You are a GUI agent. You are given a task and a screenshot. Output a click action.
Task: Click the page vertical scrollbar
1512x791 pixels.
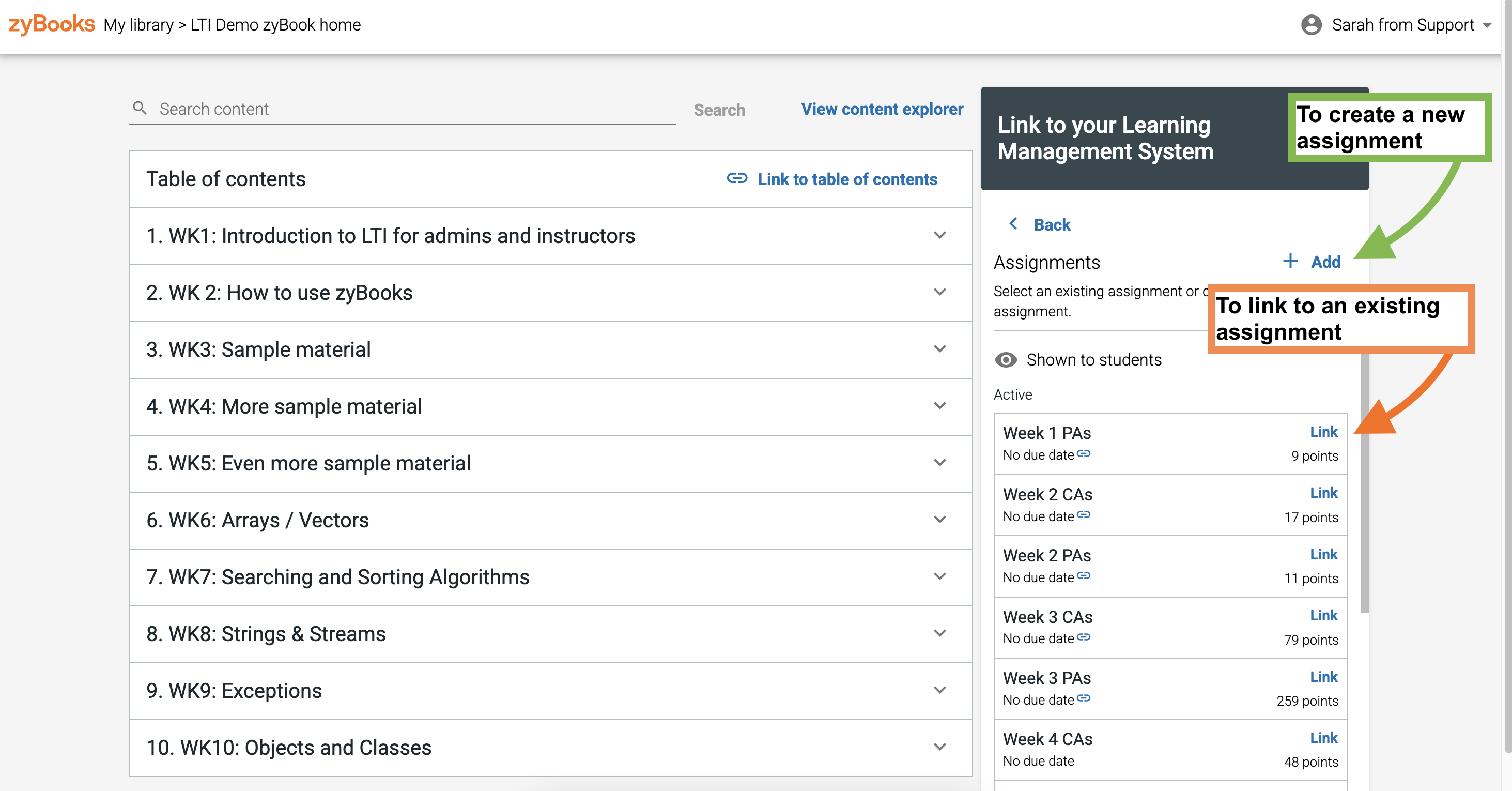point(1507,376)
